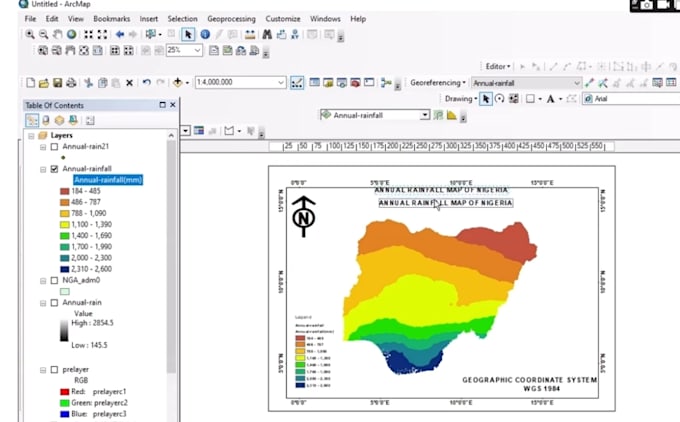Image resolution: width=680 pixels, height=422 pixels.
Task: Switch TOC to List By Source
Action: (x=46, y=120)
